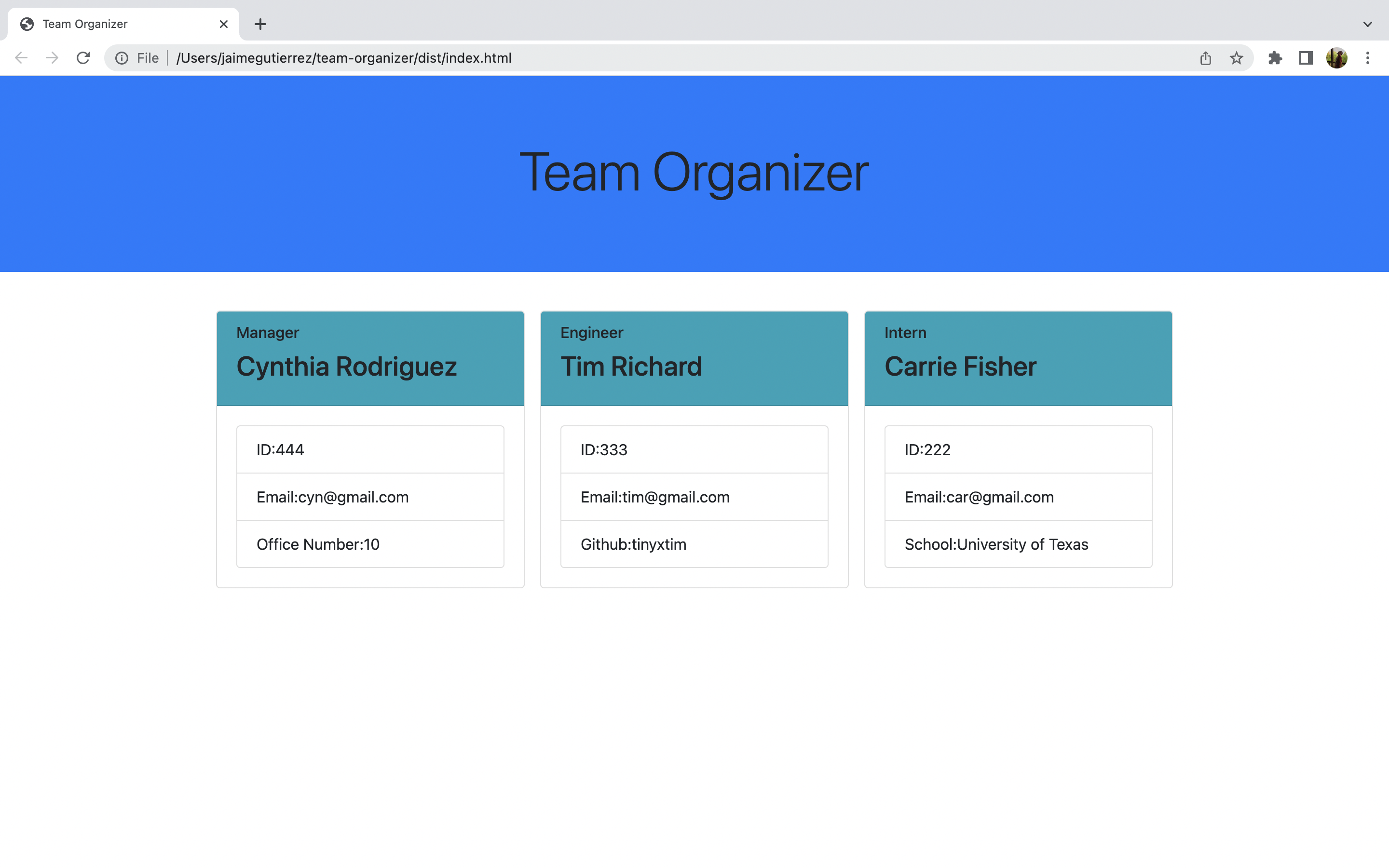Click the Office Number:10 row

(370, 543)
